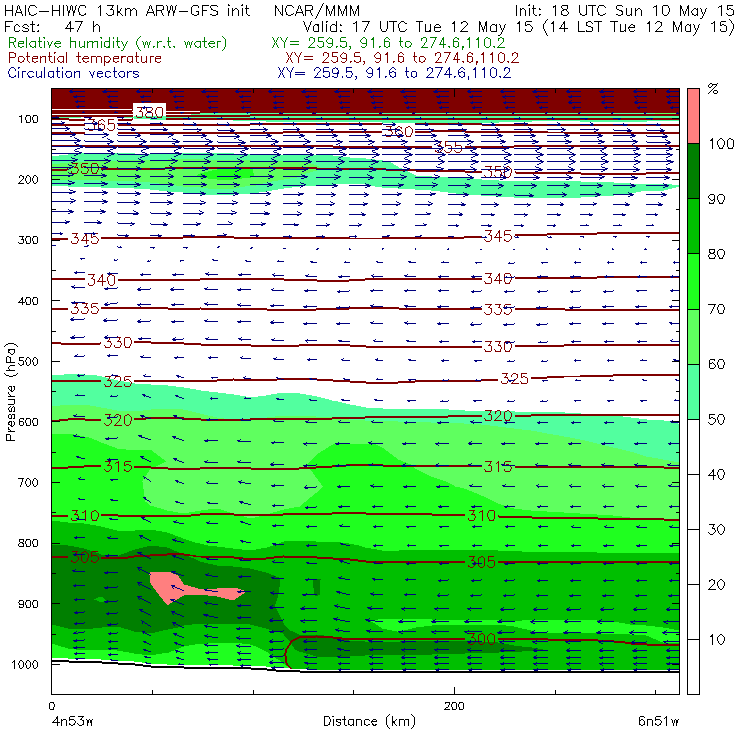Click the '(14 LST Tue 12 May 15)' local time text

click(639, 27)
